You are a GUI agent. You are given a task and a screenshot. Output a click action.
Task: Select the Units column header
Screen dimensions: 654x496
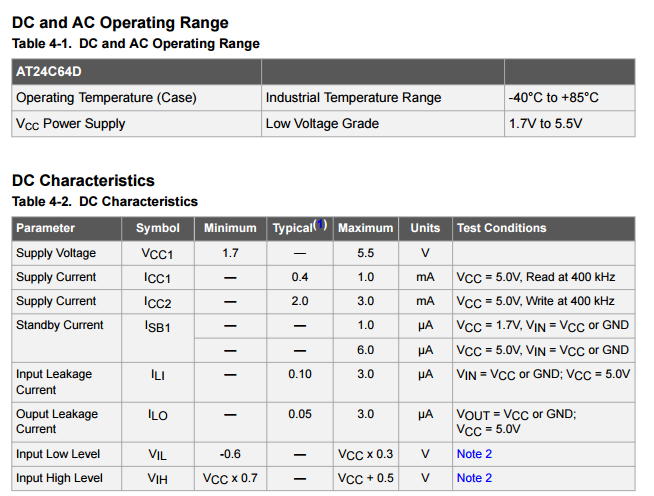click(425, 228)
